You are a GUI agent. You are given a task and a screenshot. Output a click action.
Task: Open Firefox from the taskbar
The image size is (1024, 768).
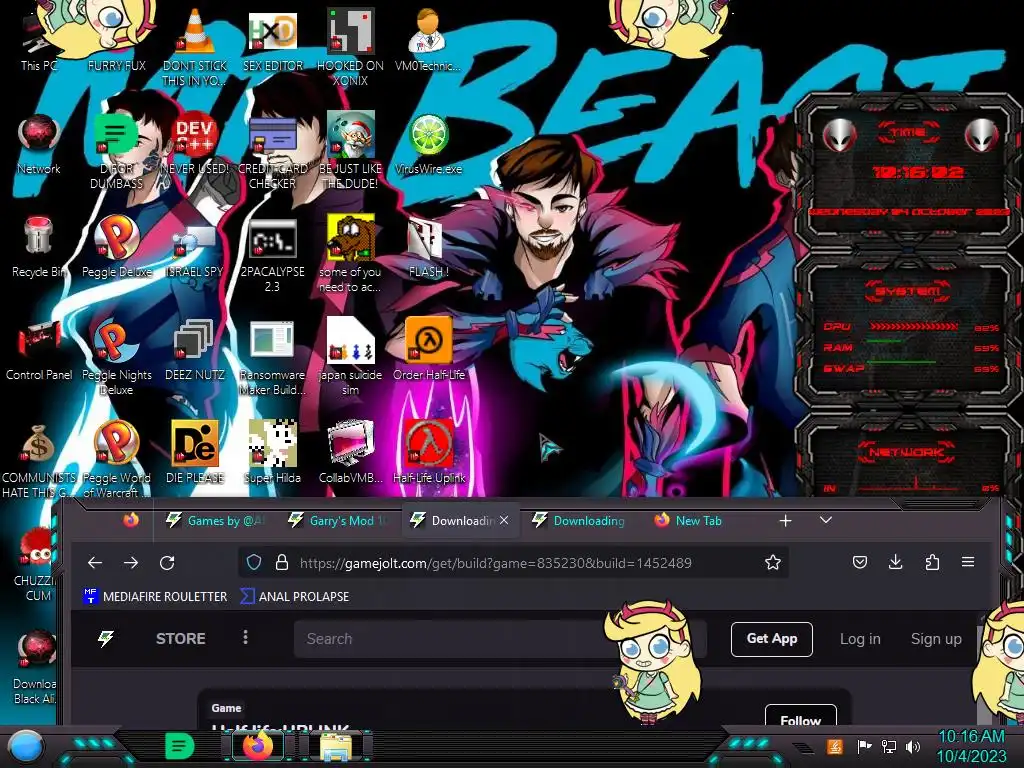pyautogui.click(x=258, y=746)
